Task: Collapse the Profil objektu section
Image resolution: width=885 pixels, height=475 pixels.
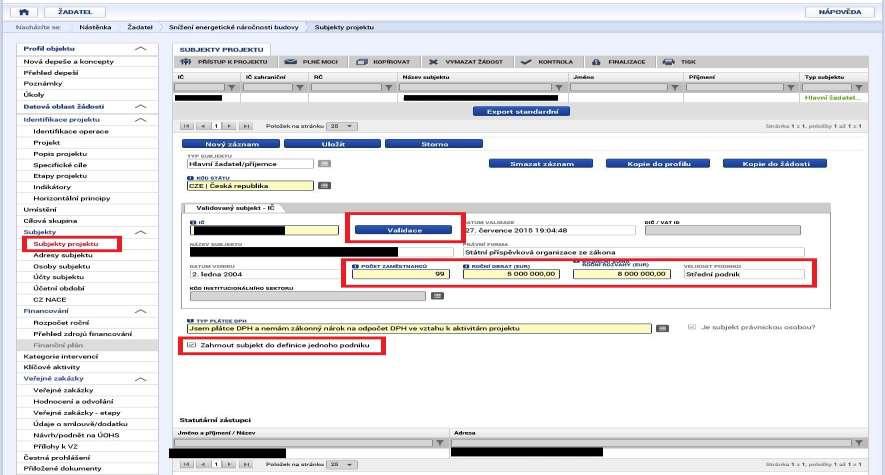Action: point(141,49)
